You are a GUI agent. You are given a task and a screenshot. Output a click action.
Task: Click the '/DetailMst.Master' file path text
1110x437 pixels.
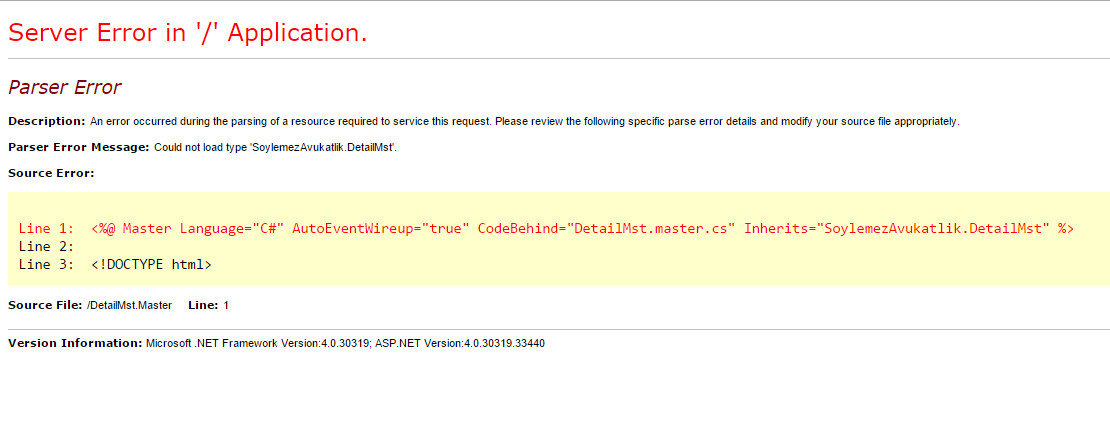130,305
